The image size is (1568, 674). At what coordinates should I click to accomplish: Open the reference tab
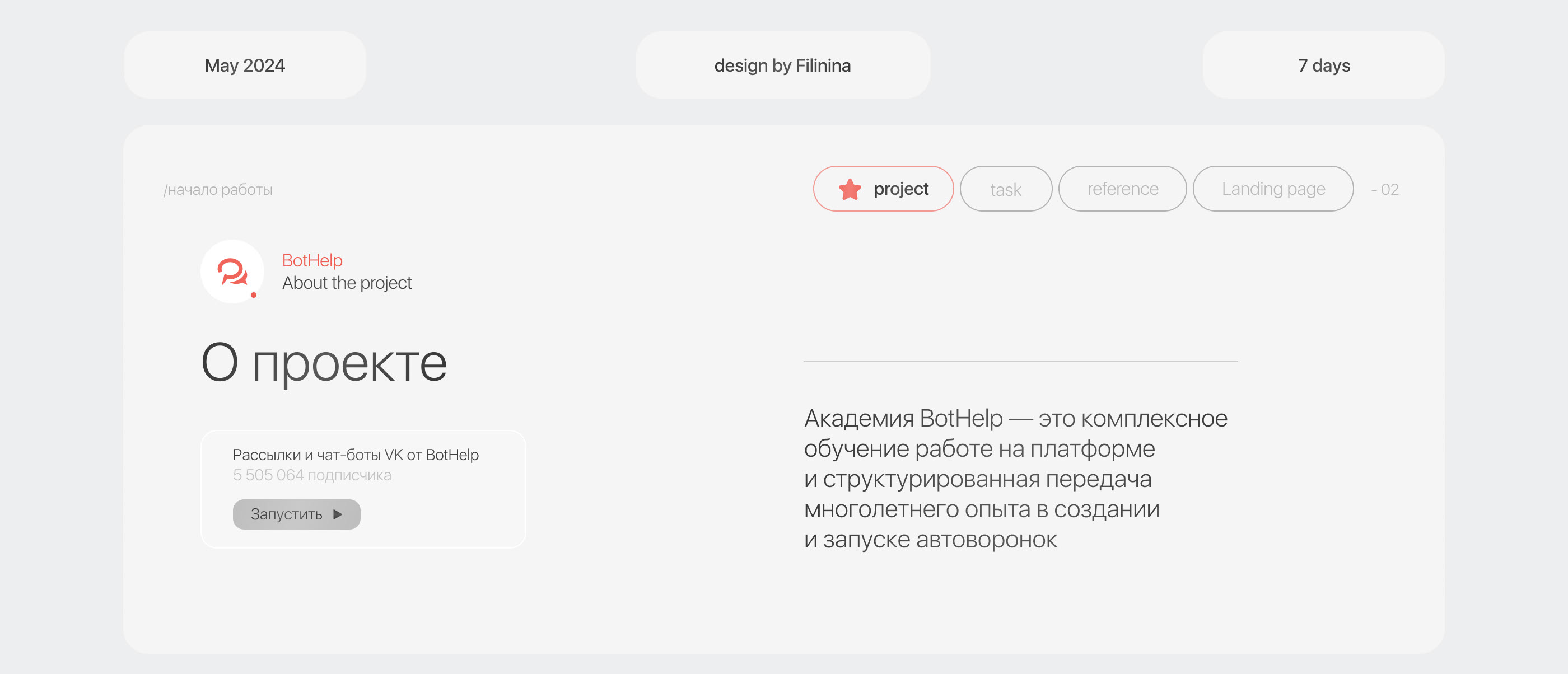(1122, 189)
